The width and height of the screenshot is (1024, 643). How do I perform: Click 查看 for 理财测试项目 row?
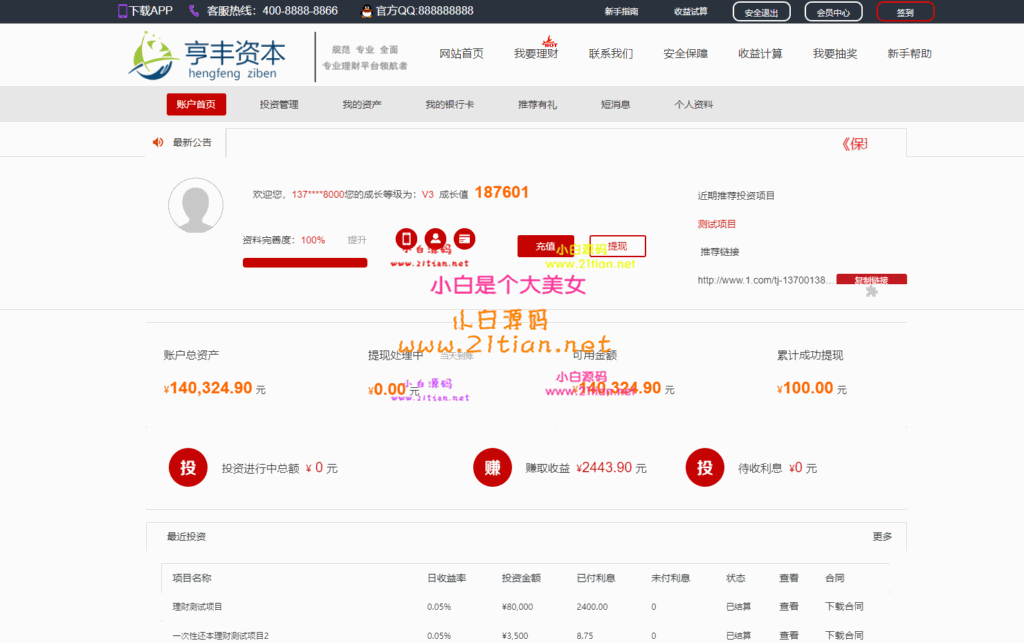788,606
